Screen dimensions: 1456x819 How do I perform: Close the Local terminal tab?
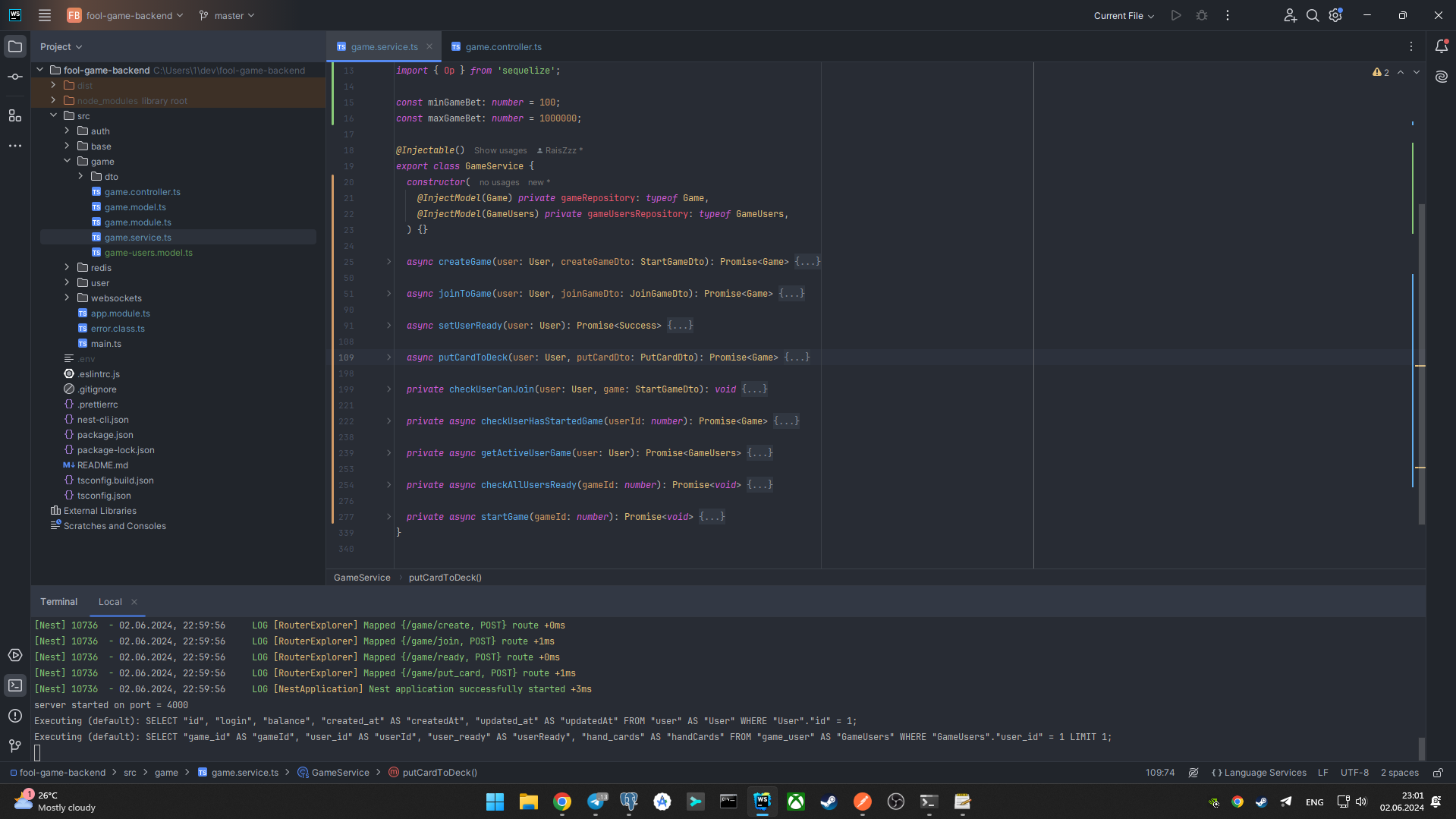pos(134,602)
